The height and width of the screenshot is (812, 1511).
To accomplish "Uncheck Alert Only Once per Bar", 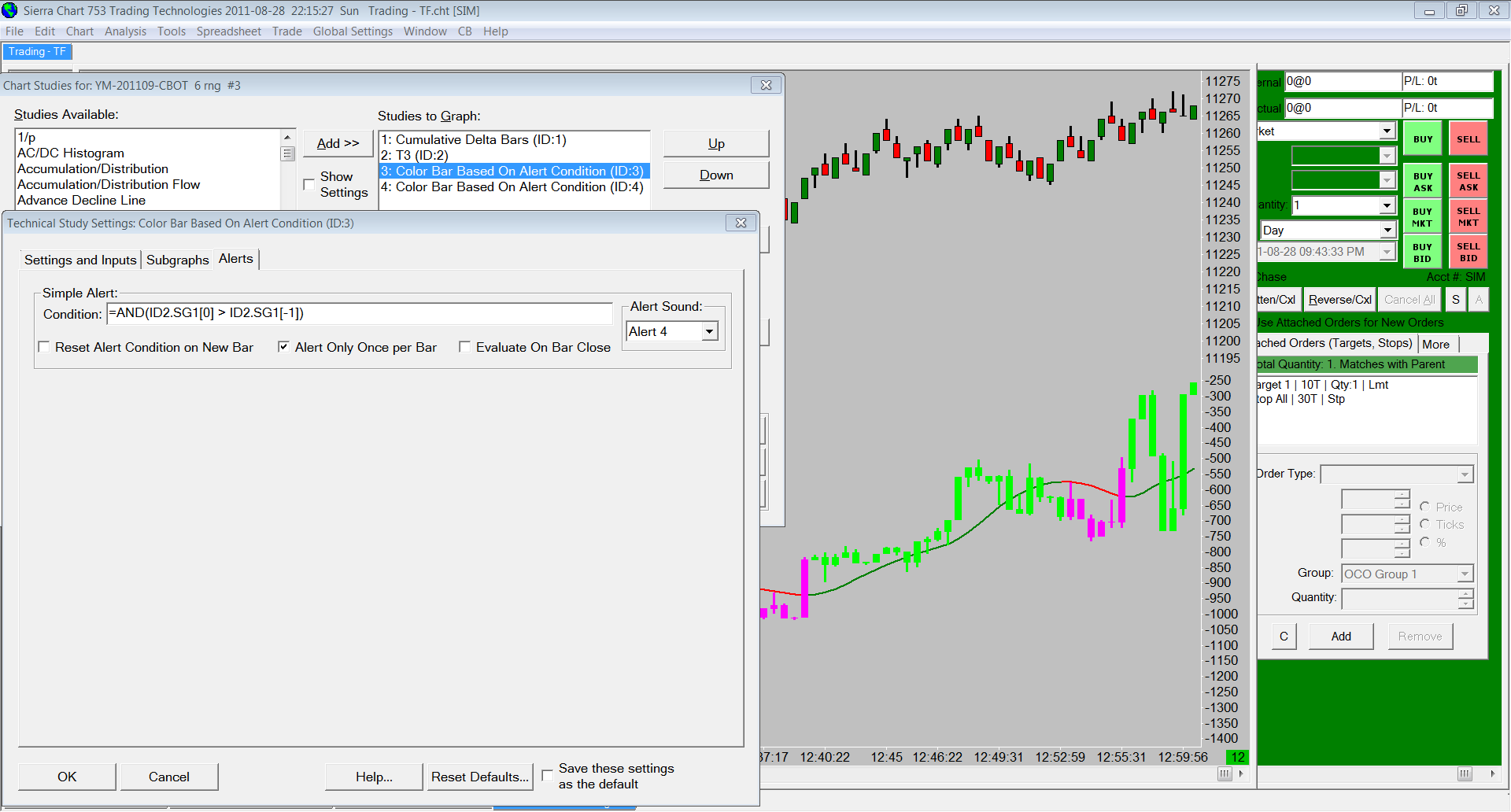I will [x=283, y=347].
